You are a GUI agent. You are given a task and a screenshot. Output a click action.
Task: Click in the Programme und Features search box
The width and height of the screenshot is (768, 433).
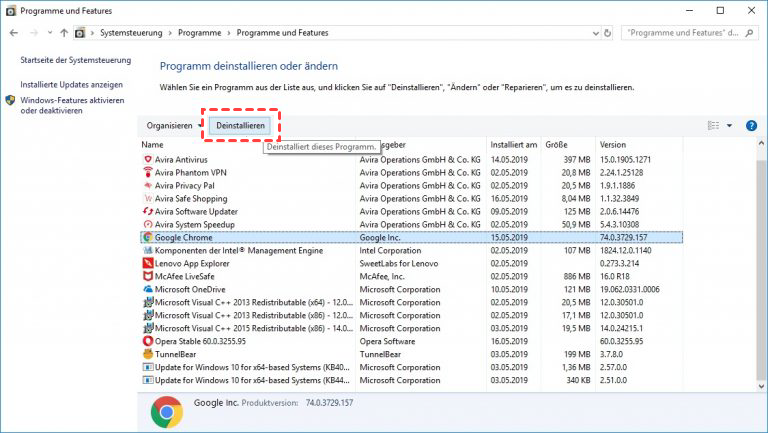(x=688, y=33)
